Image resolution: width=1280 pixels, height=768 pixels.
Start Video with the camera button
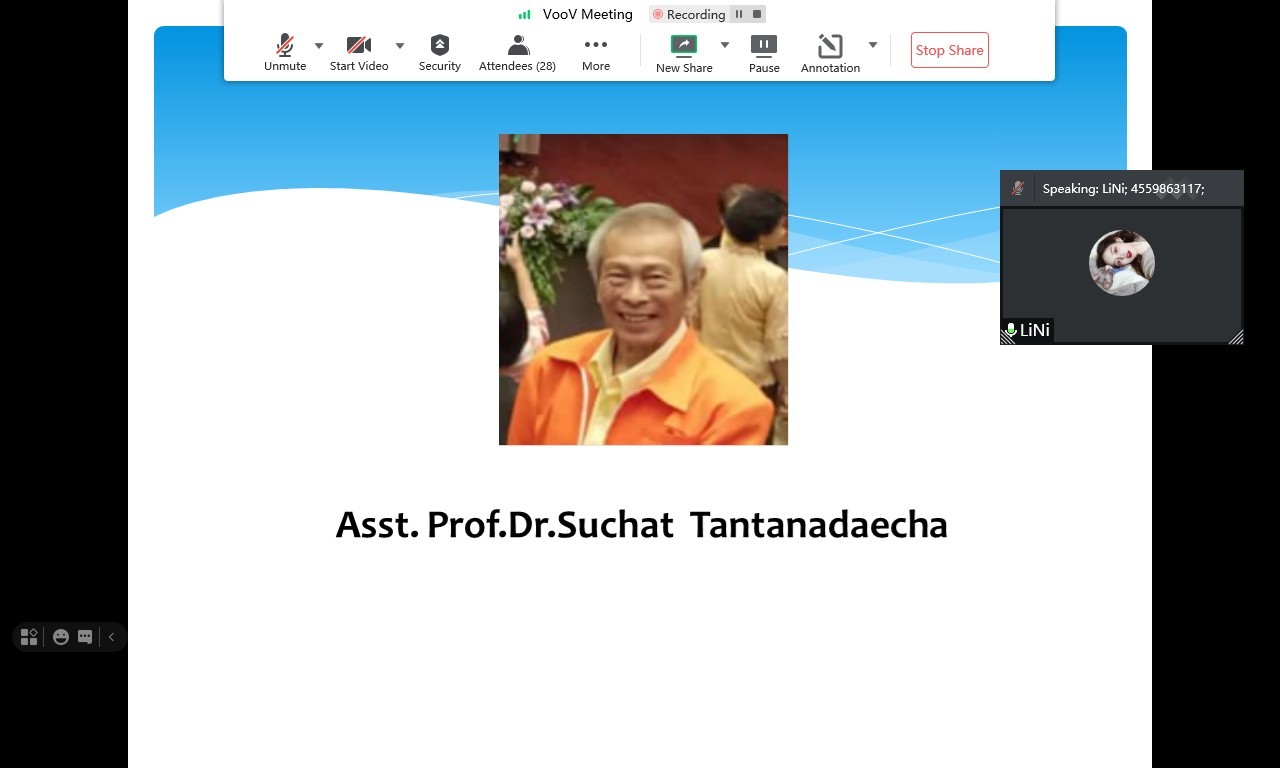point(359,52)
